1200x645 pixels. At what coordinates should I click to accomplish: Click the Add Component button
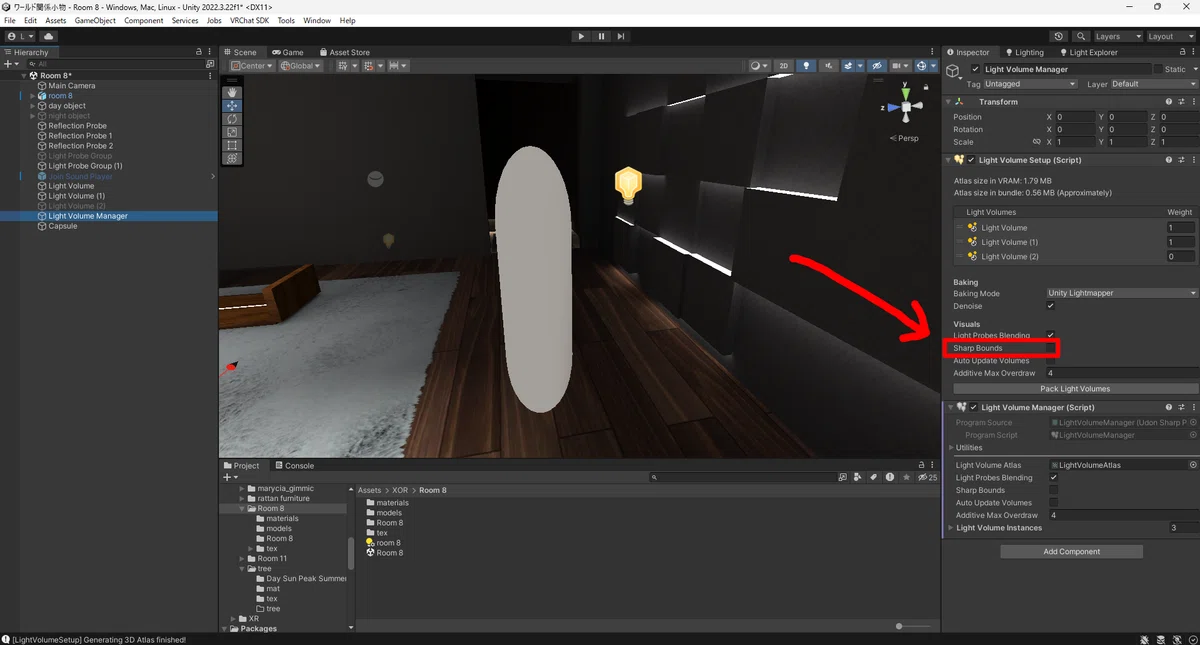[1071, 552]
